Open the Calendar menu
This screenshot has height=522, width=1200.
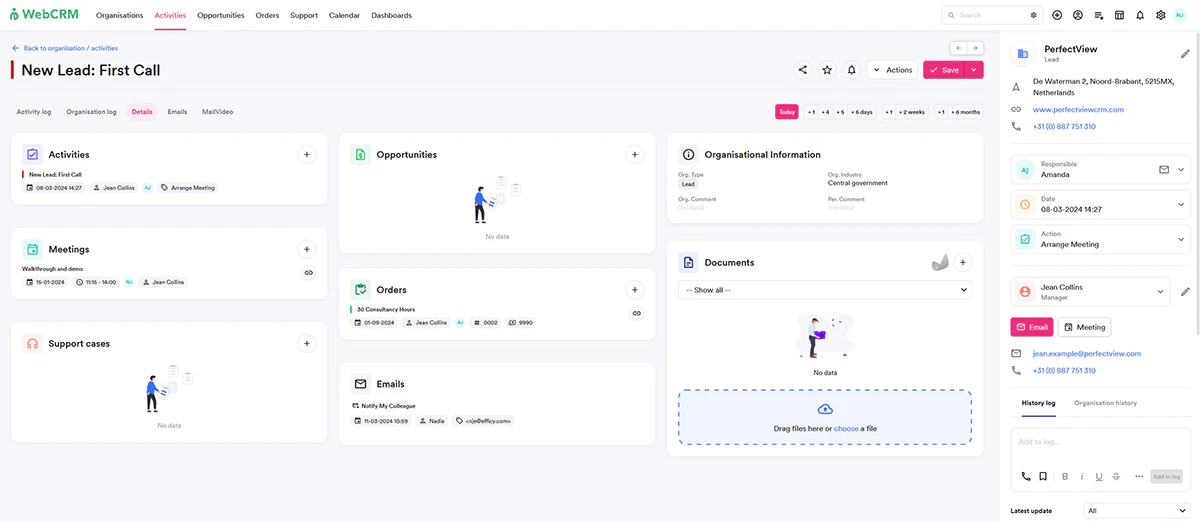click(x=344, y=15)
